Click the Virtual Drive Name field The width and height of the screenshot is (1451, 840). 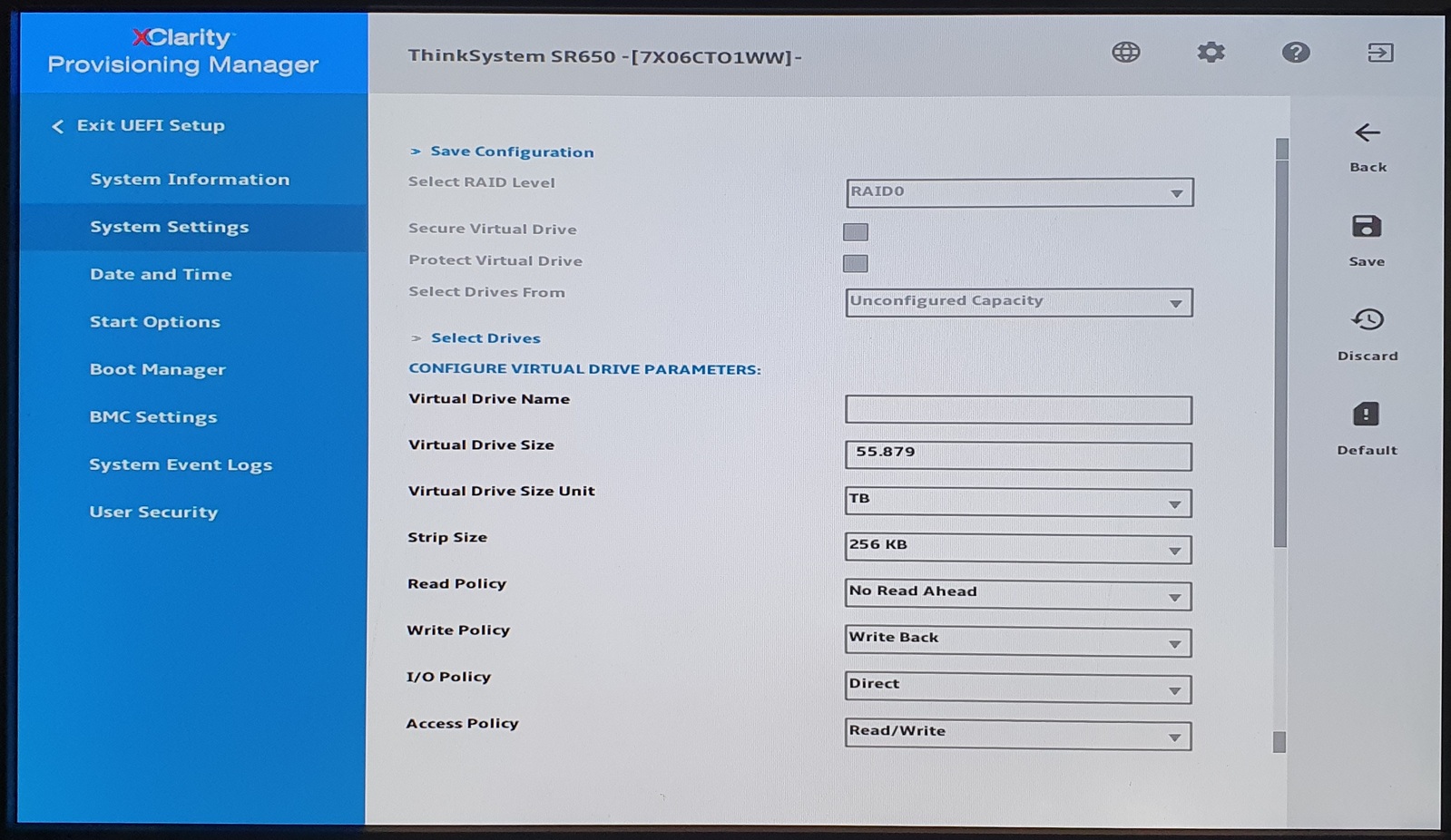coord(1018,410)
